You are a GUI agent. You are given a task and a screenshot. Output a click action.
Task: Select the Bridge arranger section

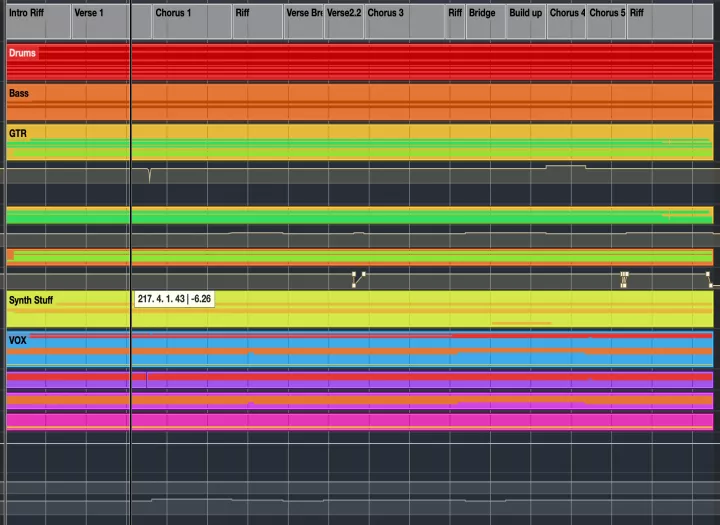pyautogui.click(x=486, y=22)
